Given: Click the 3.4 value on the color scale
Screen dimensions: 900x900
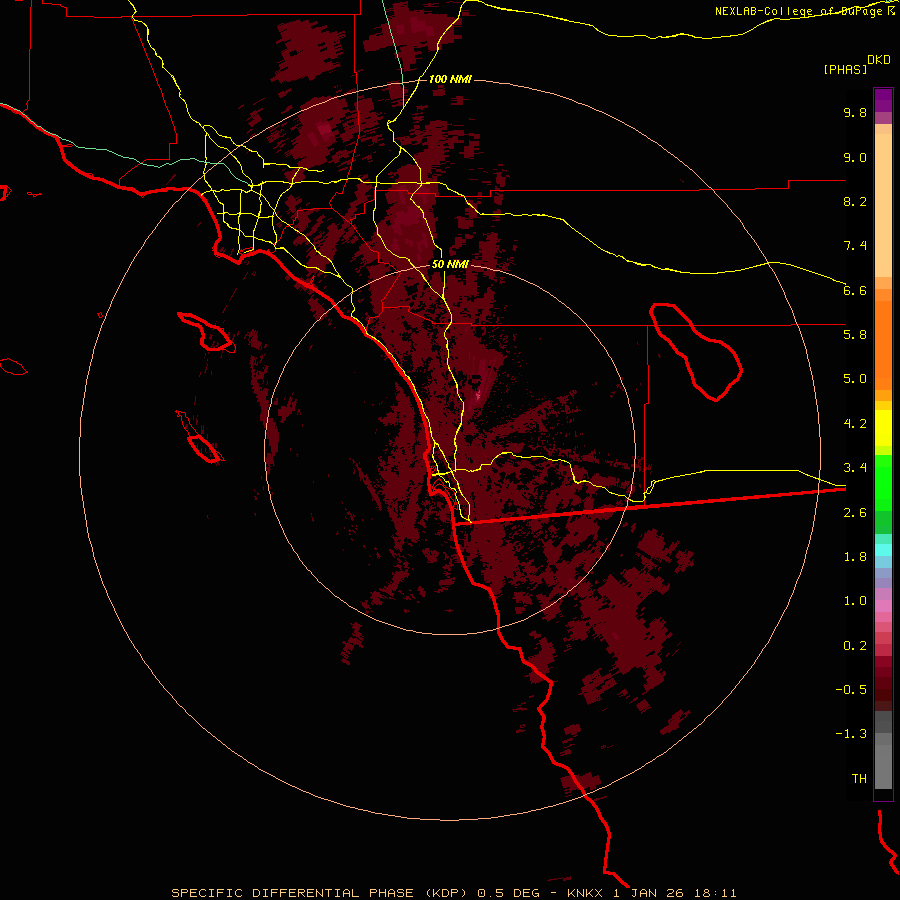Looking at the screenshot, I should (x=855, y=468).
